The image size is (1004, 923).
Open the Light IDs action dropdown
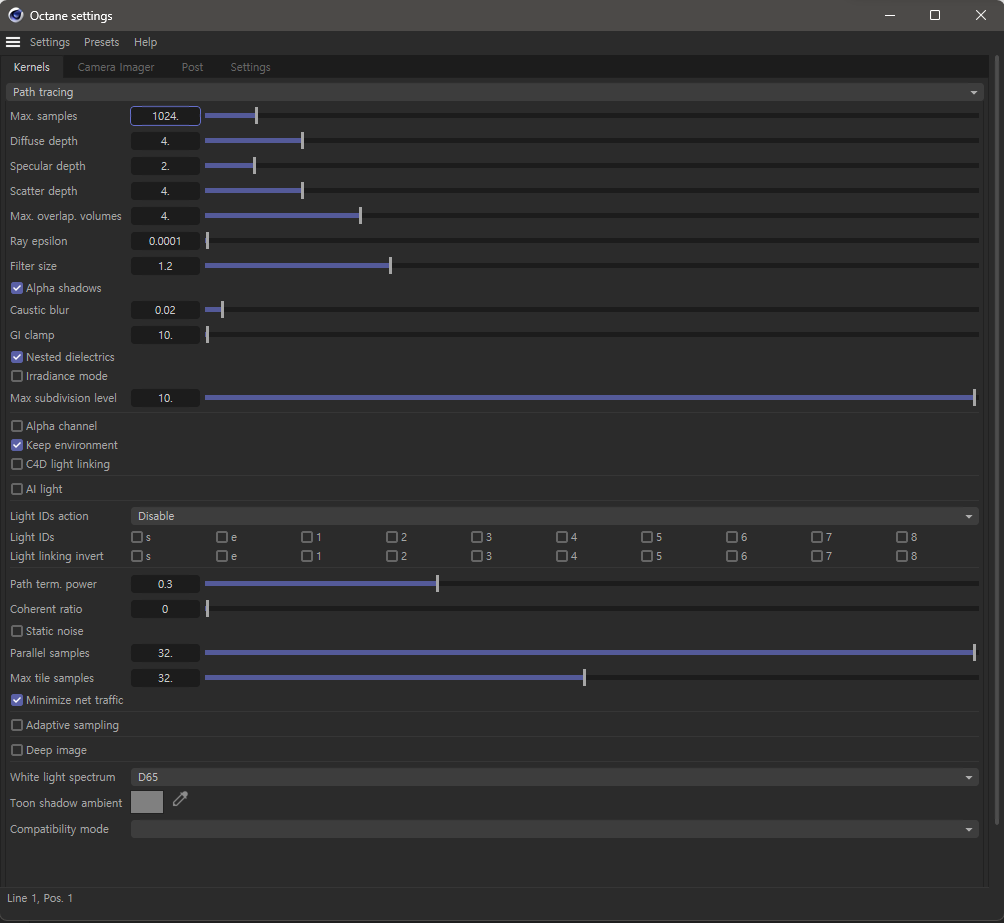click(x=555, y=516)
